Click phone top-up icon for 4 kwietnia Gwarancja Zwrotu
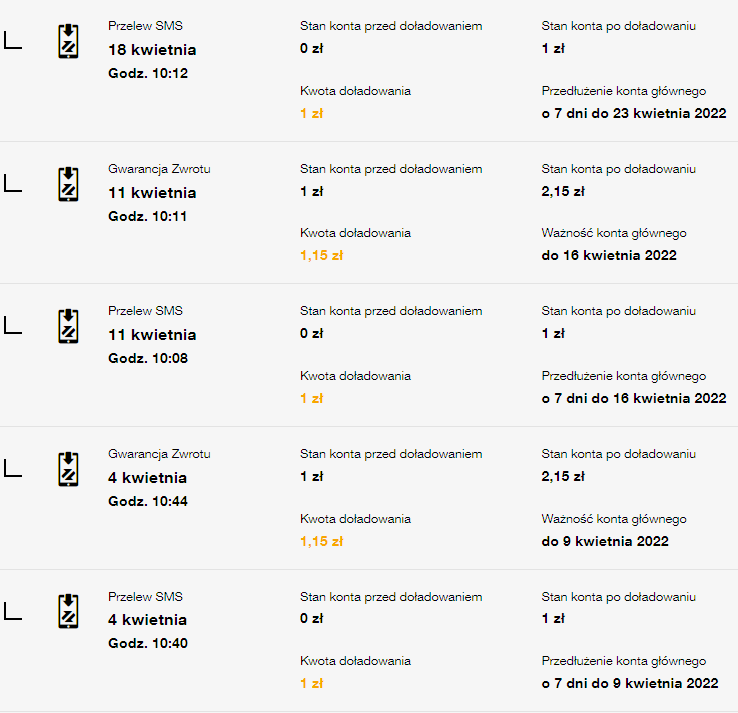The height and width of the screenshot is (713, 738). click(x=68, y=470)
